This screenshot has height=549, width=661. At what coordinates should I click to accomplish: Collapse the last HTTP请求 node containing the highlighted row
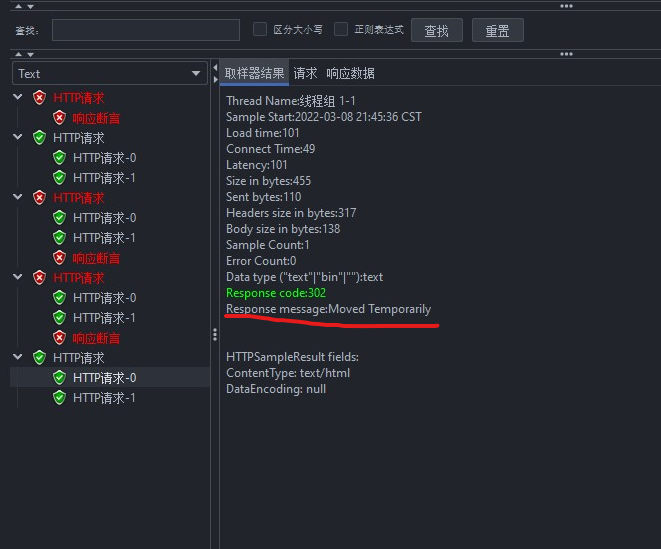18,357
